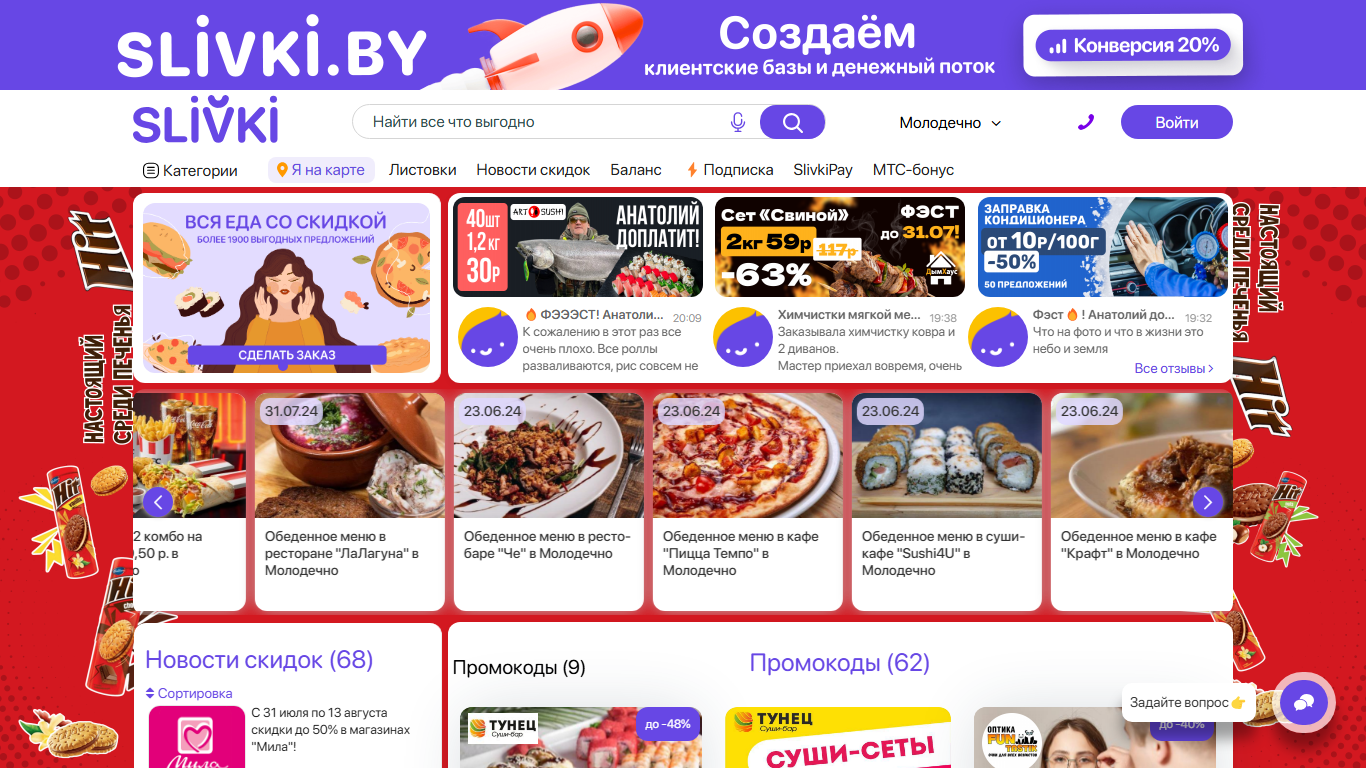Viewport: 1366px width, 768px height.
Task: Click the СДЕЛАТЬ ЗАКАЗ banner button
Action: tap(287, 355)
